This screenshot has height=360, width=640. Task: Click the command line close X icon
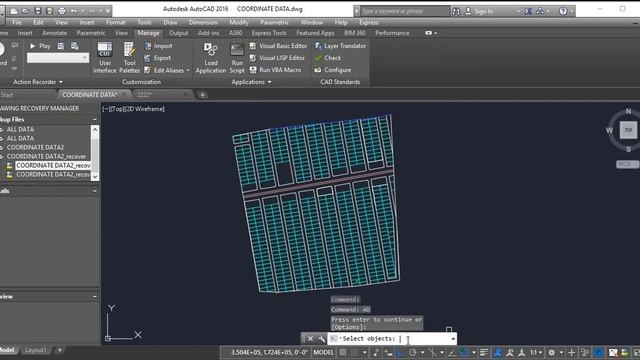click(x=310, y=339)
